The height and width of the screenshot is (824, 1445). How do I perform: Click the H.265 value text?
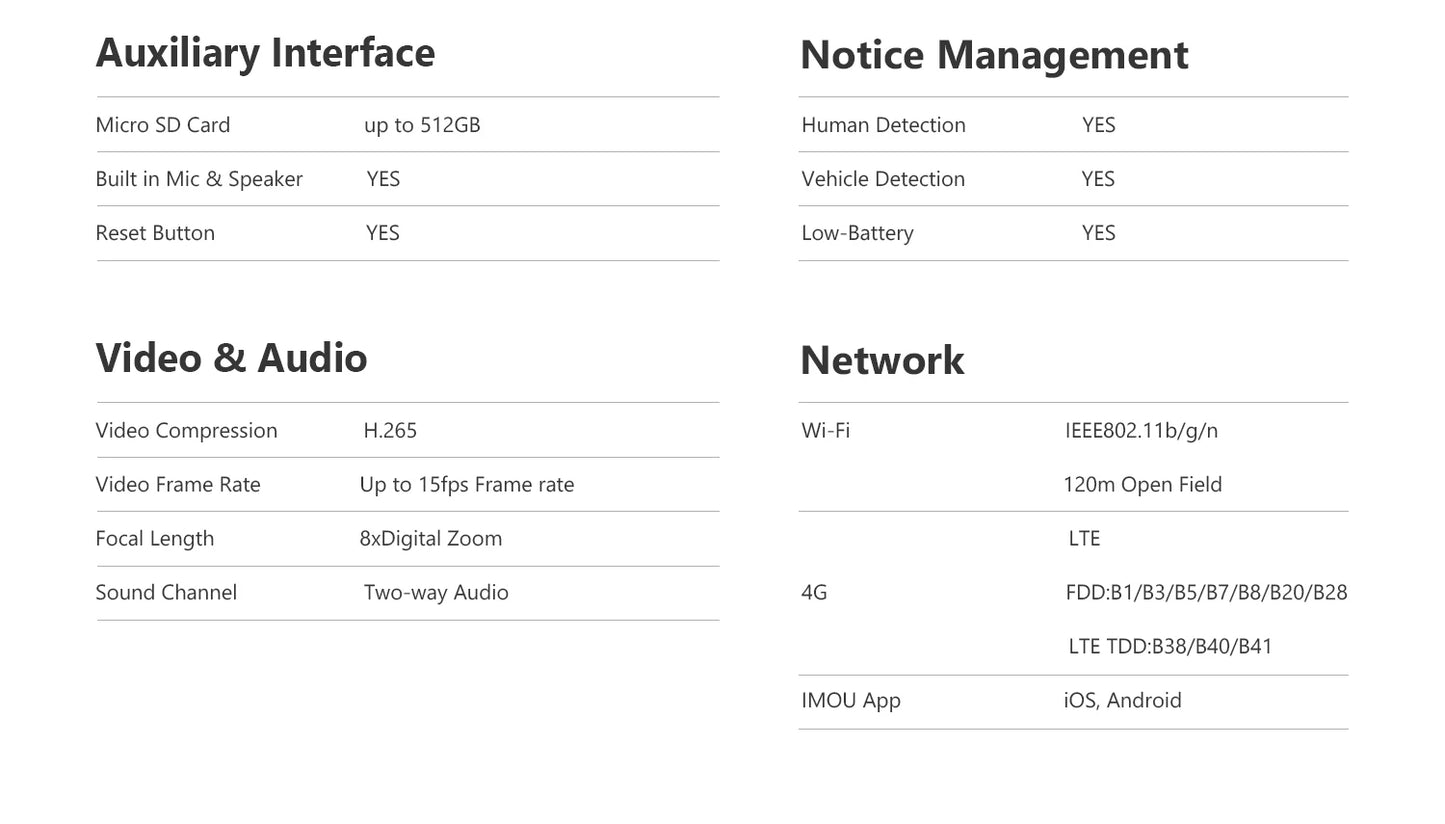pos(390,431)
